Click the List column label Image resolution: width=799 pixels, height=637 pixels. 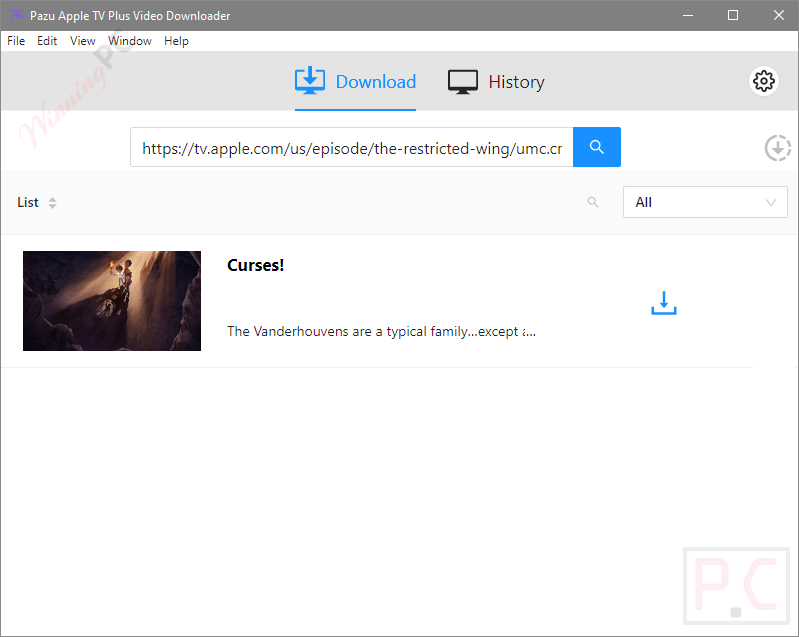pos(28,203)
